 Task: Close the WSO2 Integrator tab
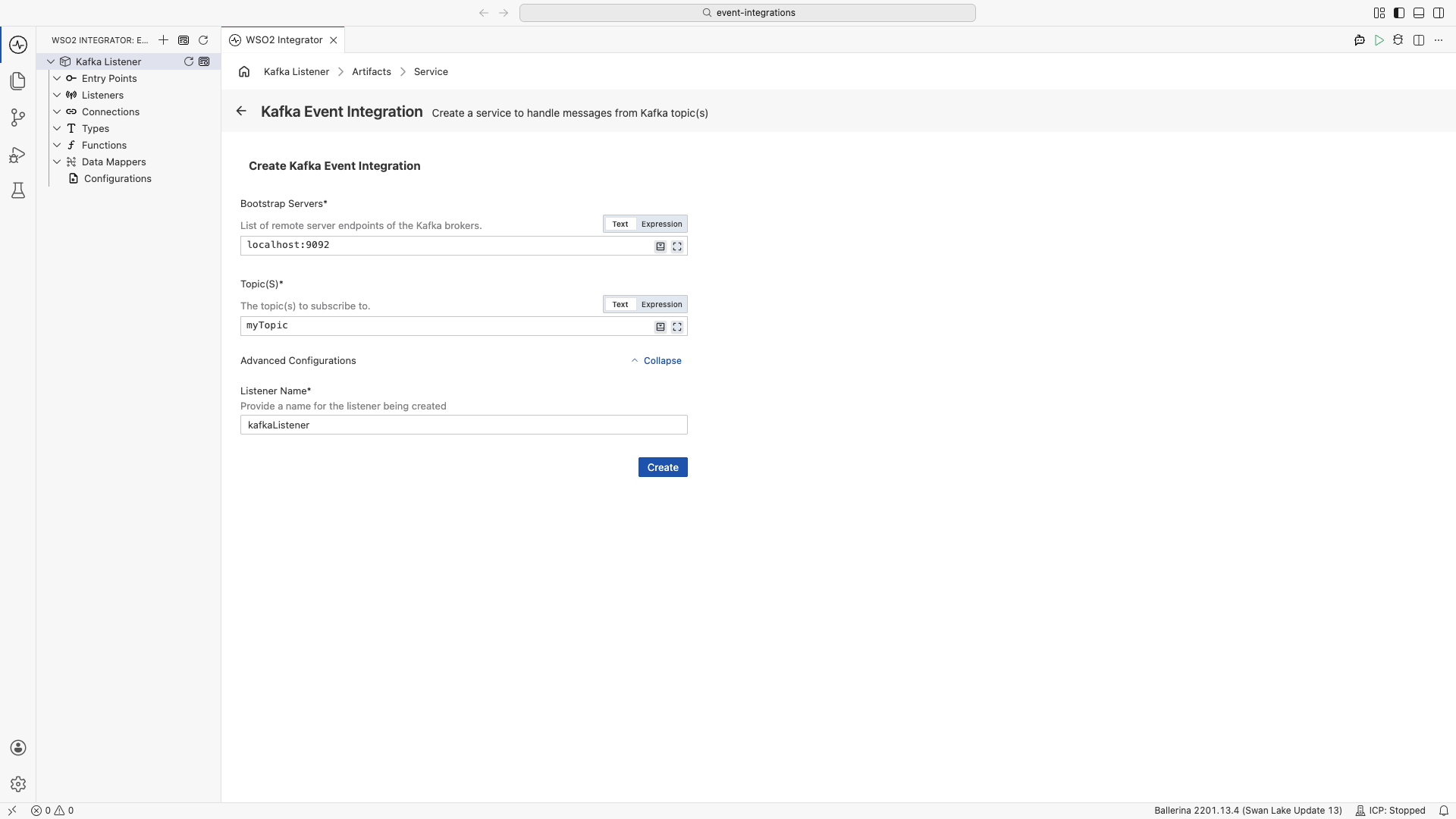click(333, 40)
